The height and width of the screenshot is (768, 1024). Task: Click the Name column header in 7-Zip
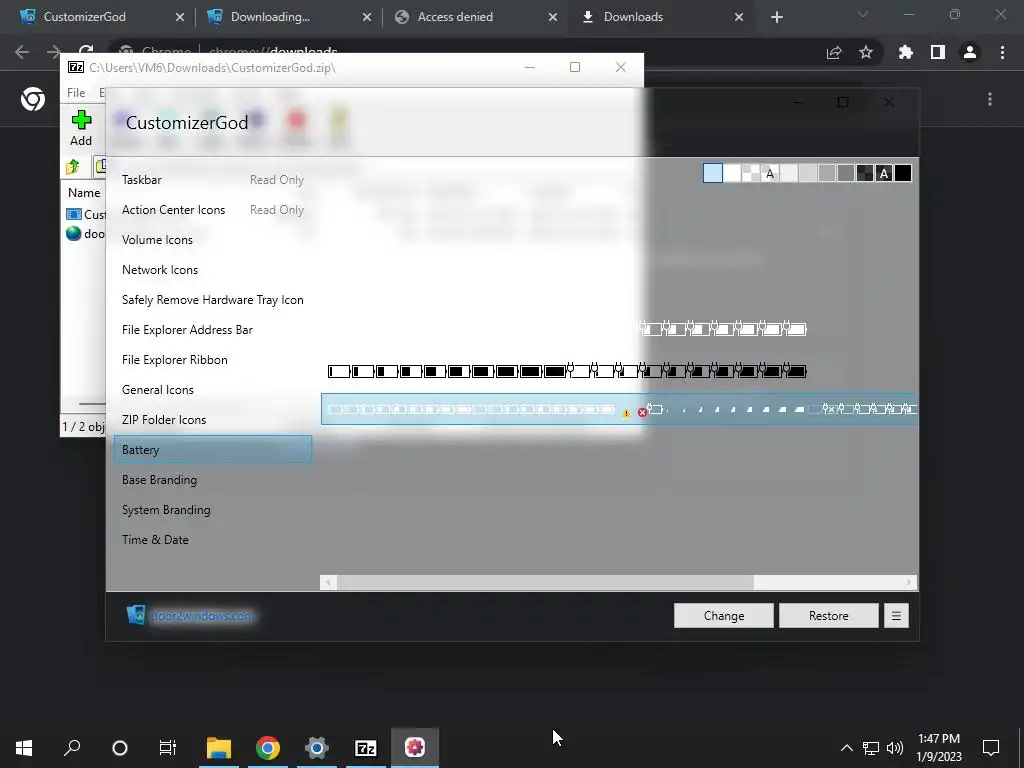[x=84, y=193]
